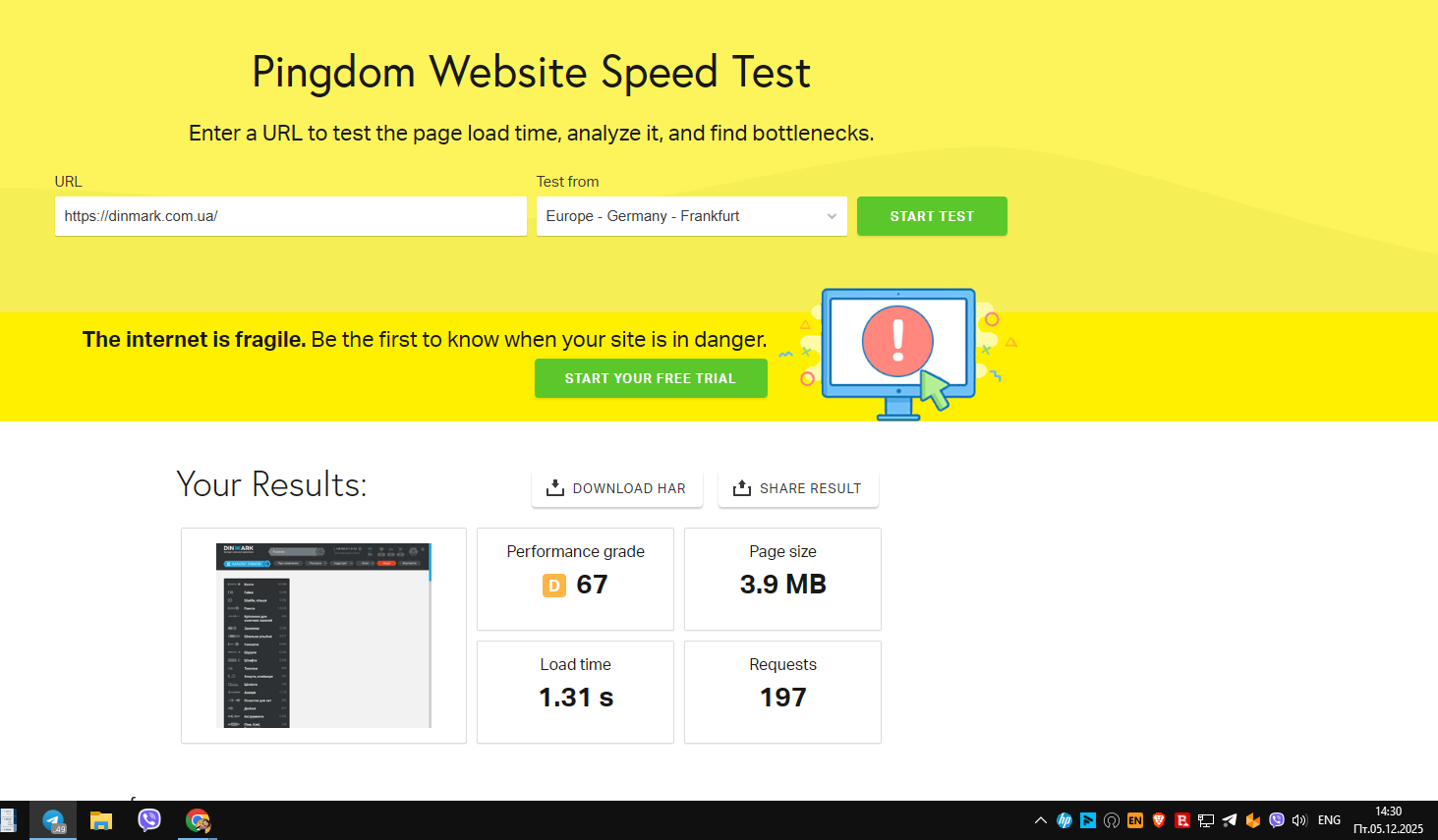Click the performance grade value 67
This screenshot has height=840, width=1438.
pyautogui.click(x=592, y=585)
